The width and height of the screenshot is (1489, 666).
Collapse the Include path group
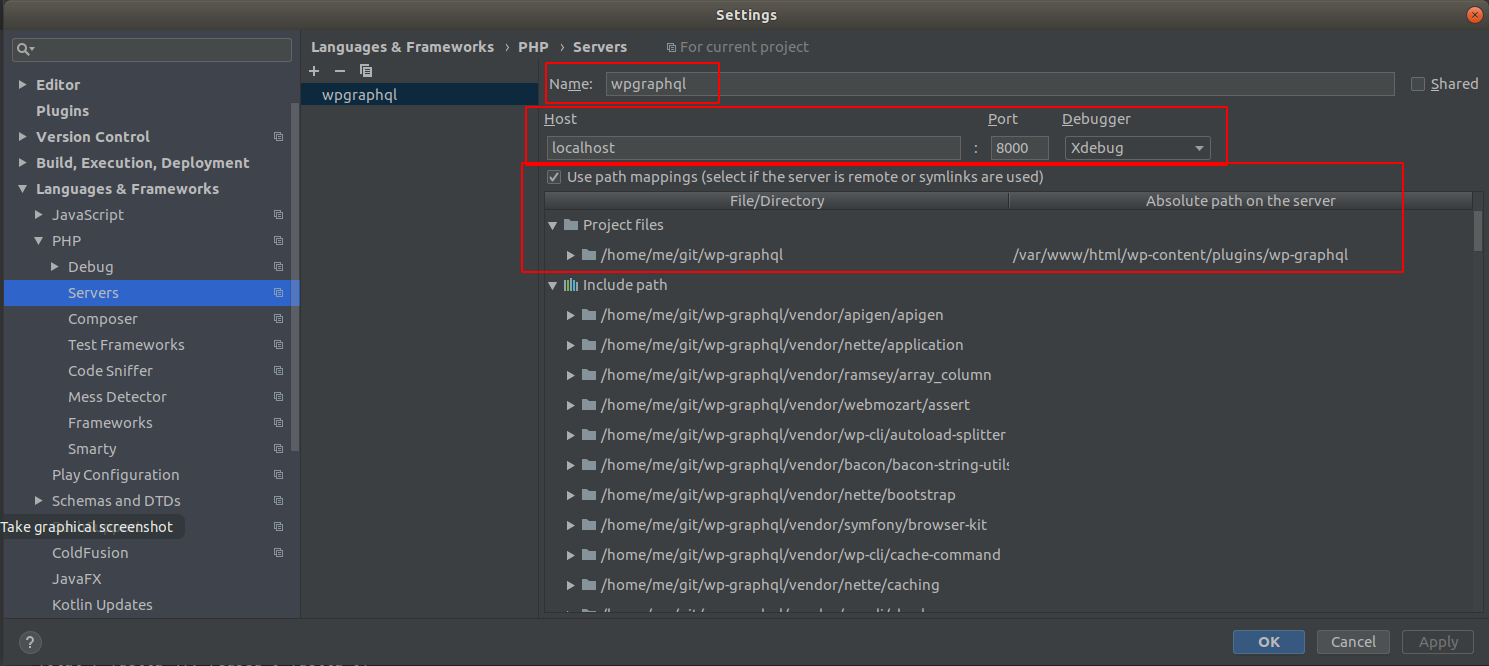click(552, 285)
